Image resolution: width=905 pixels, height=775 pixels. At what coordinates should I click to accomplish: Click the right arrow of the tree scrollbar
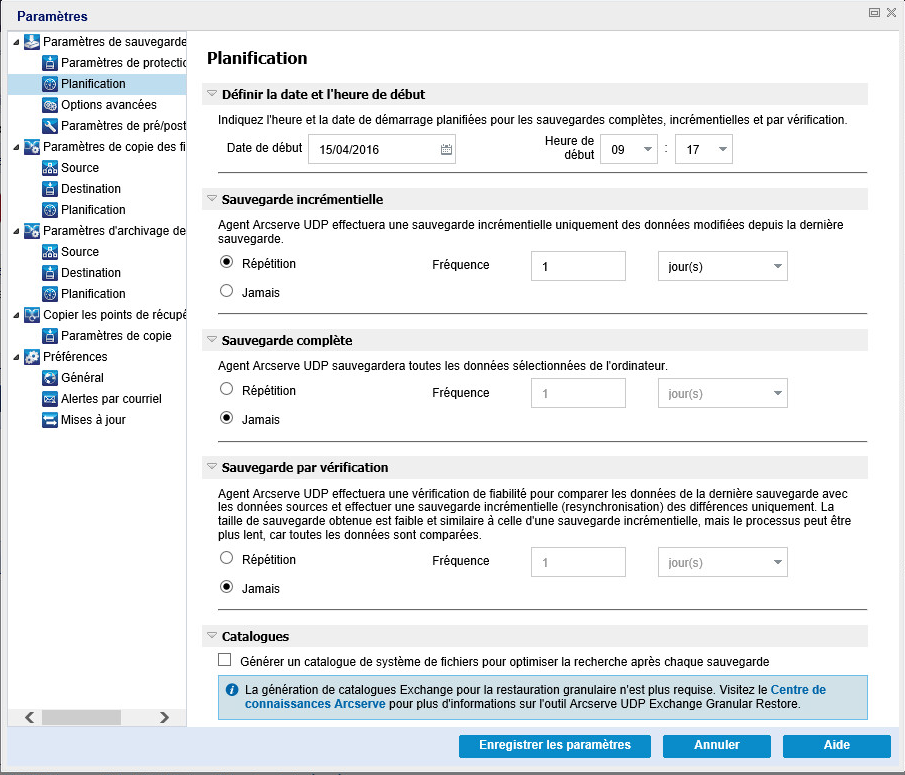point(164,717)
